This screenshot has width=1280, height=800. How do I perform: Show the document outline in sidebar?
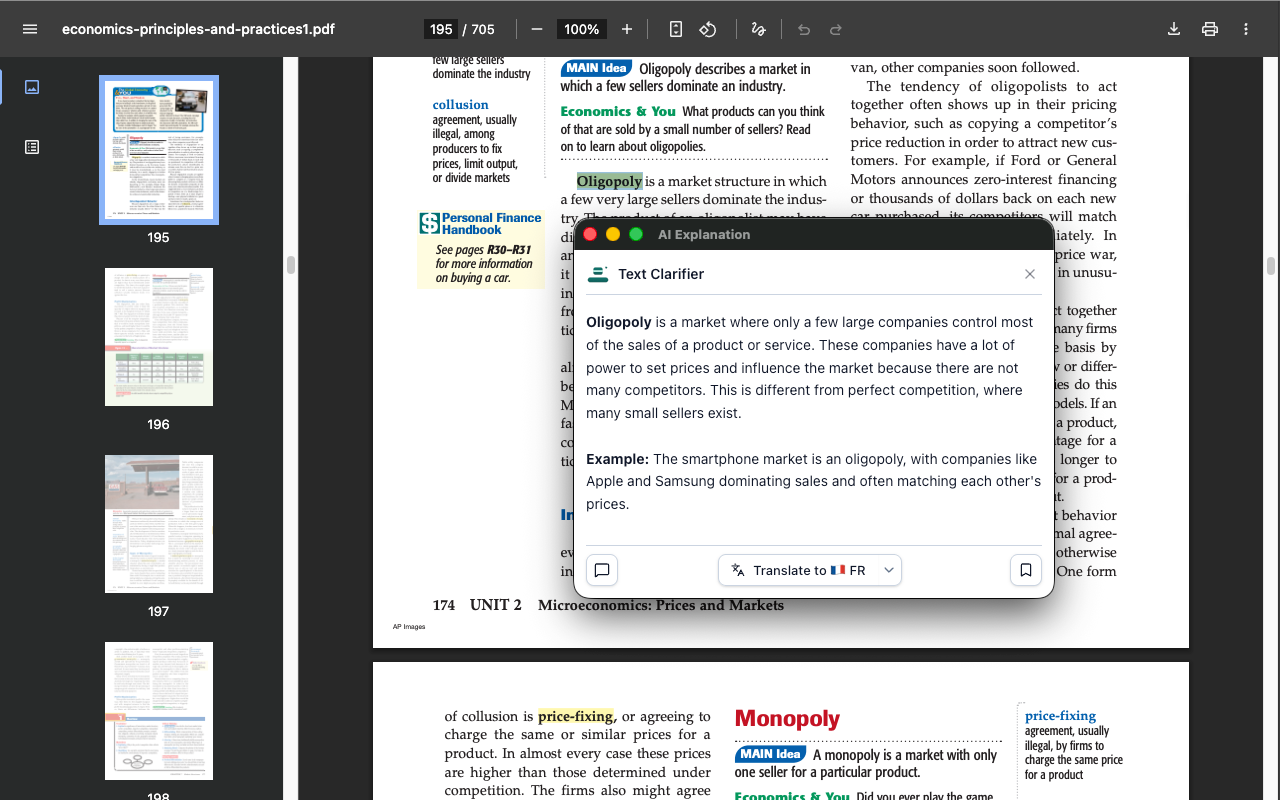pyautogui.click(x=32, y=147)
